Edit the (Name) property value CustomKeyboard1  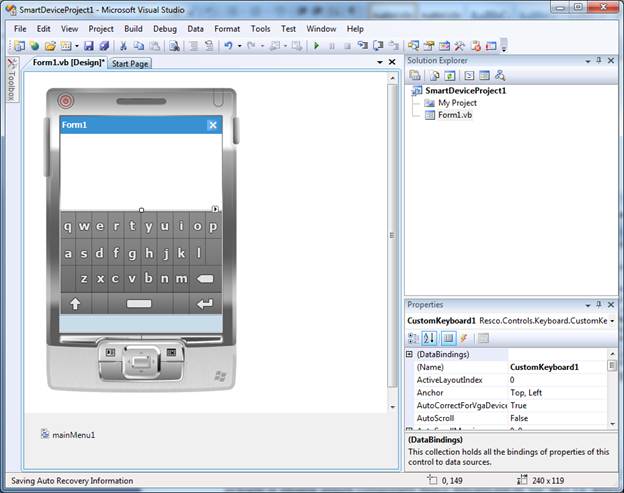coord(557,367)
